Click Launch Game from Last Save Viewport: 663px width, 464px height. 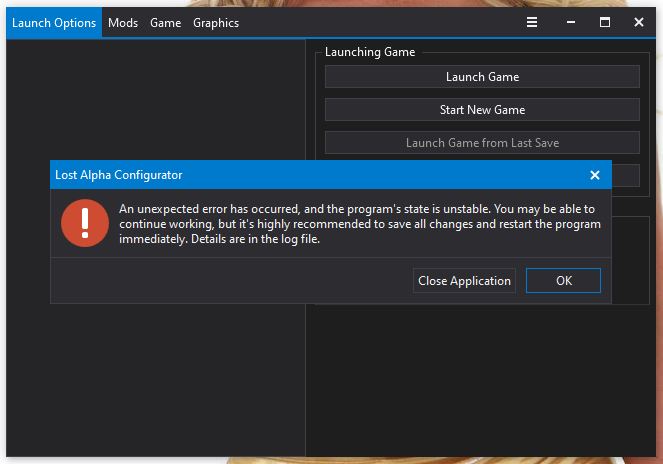tap(482, 143)
